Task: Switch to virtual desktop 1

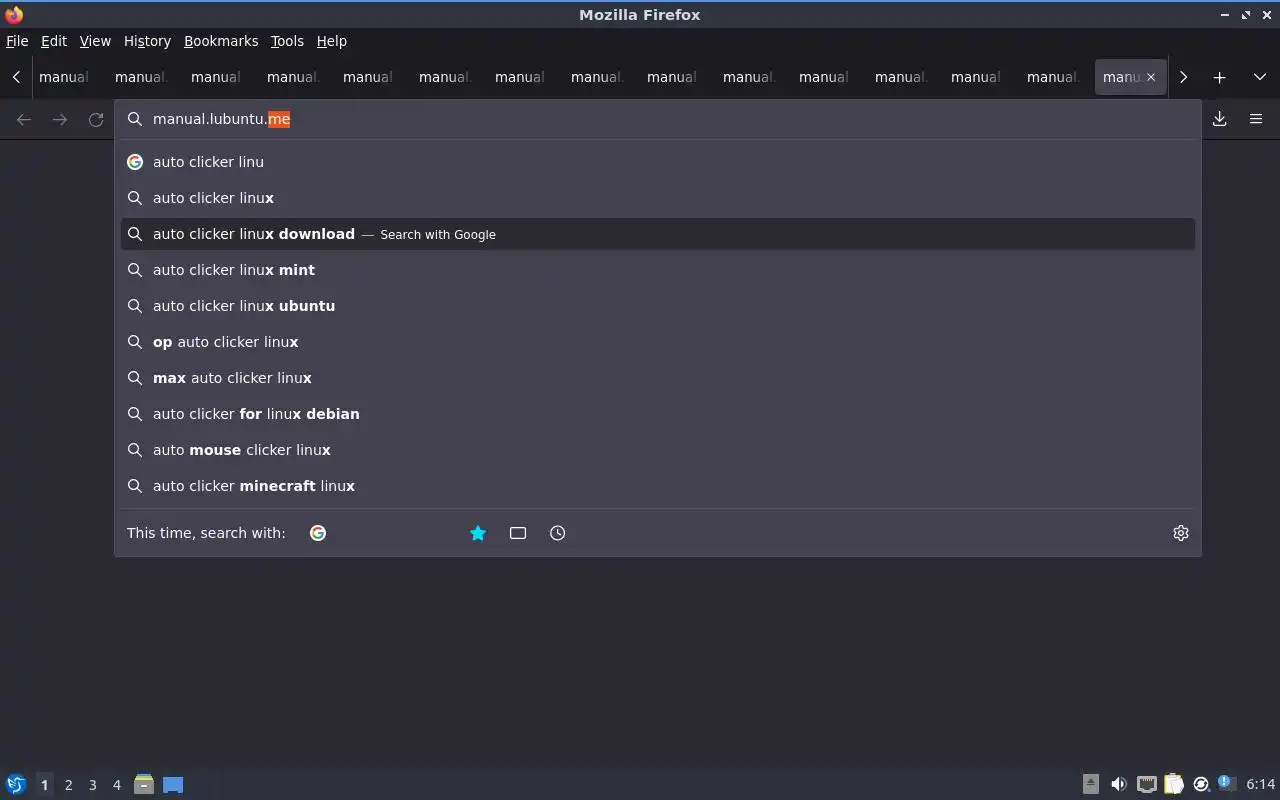Action: [44, 785]
